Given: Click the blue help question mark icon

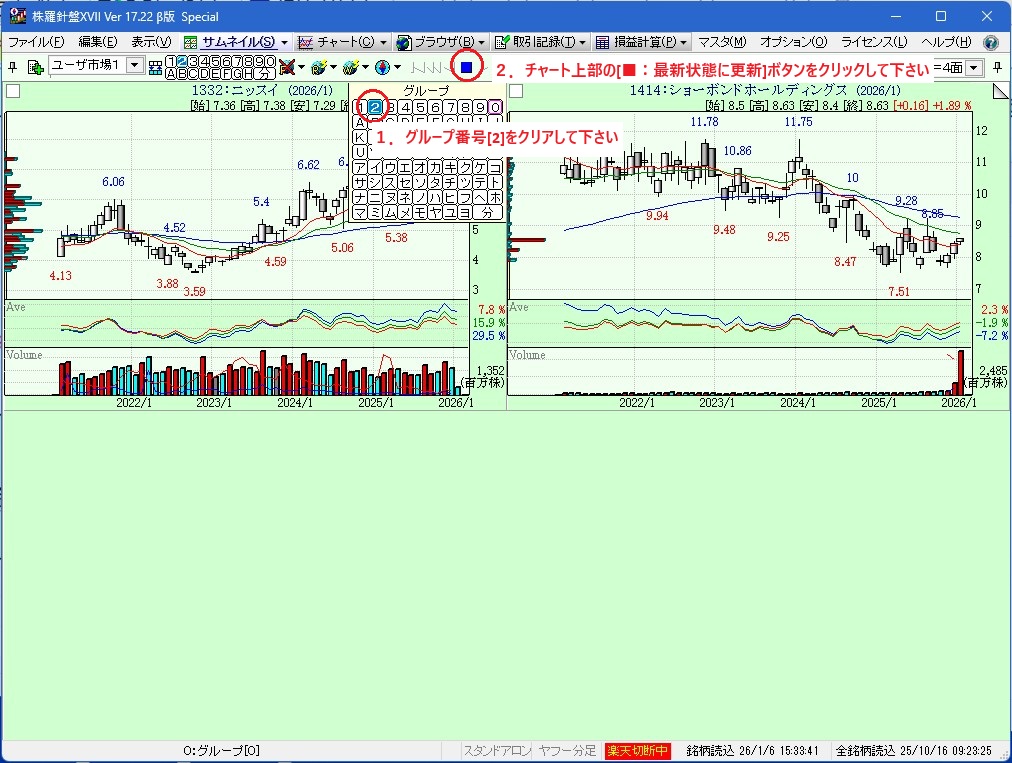Looking at the screenshot, I should coord(991,43).
